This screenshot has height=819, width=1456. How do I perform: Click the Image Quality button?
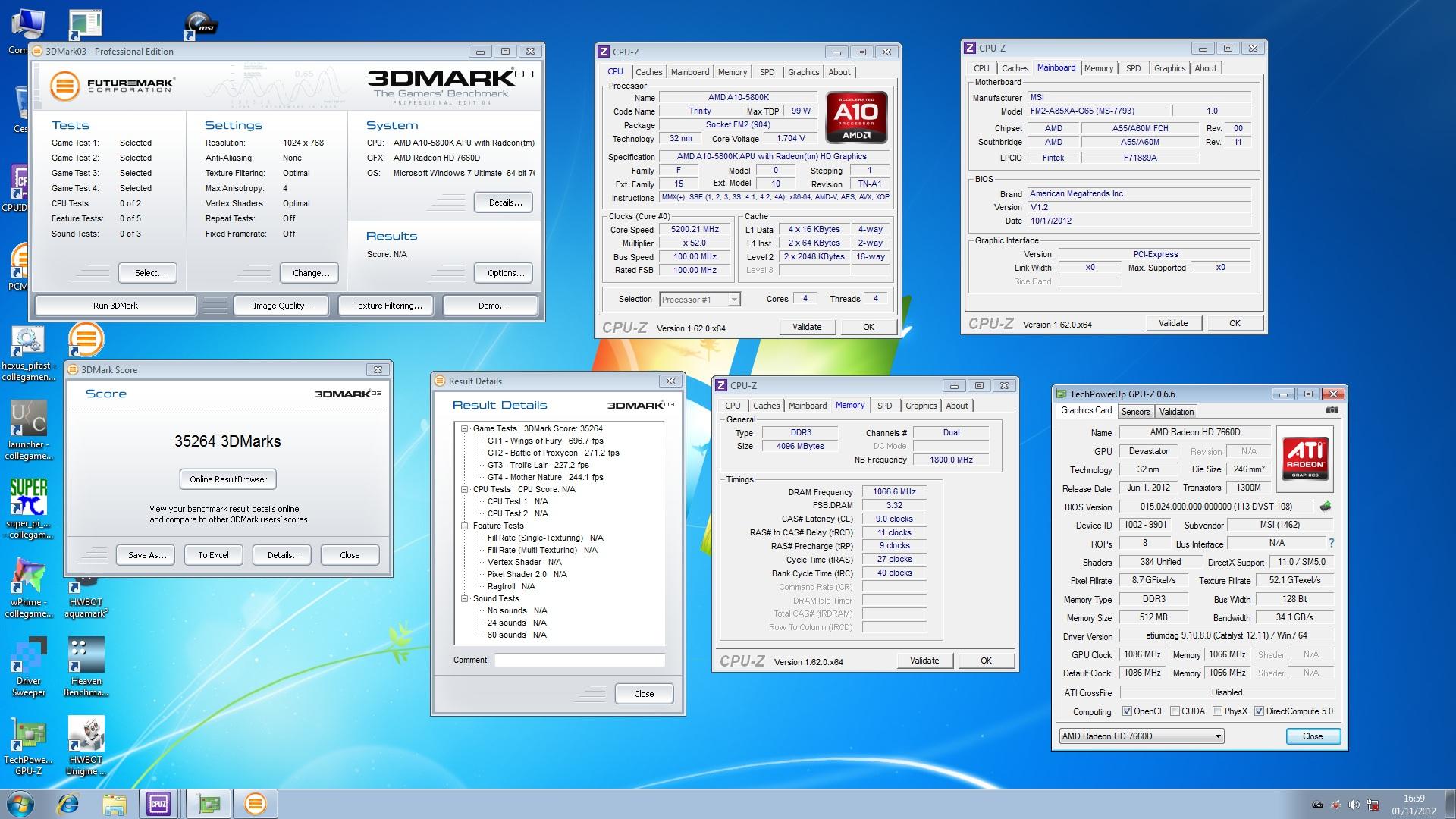click(x=283, y=306)
